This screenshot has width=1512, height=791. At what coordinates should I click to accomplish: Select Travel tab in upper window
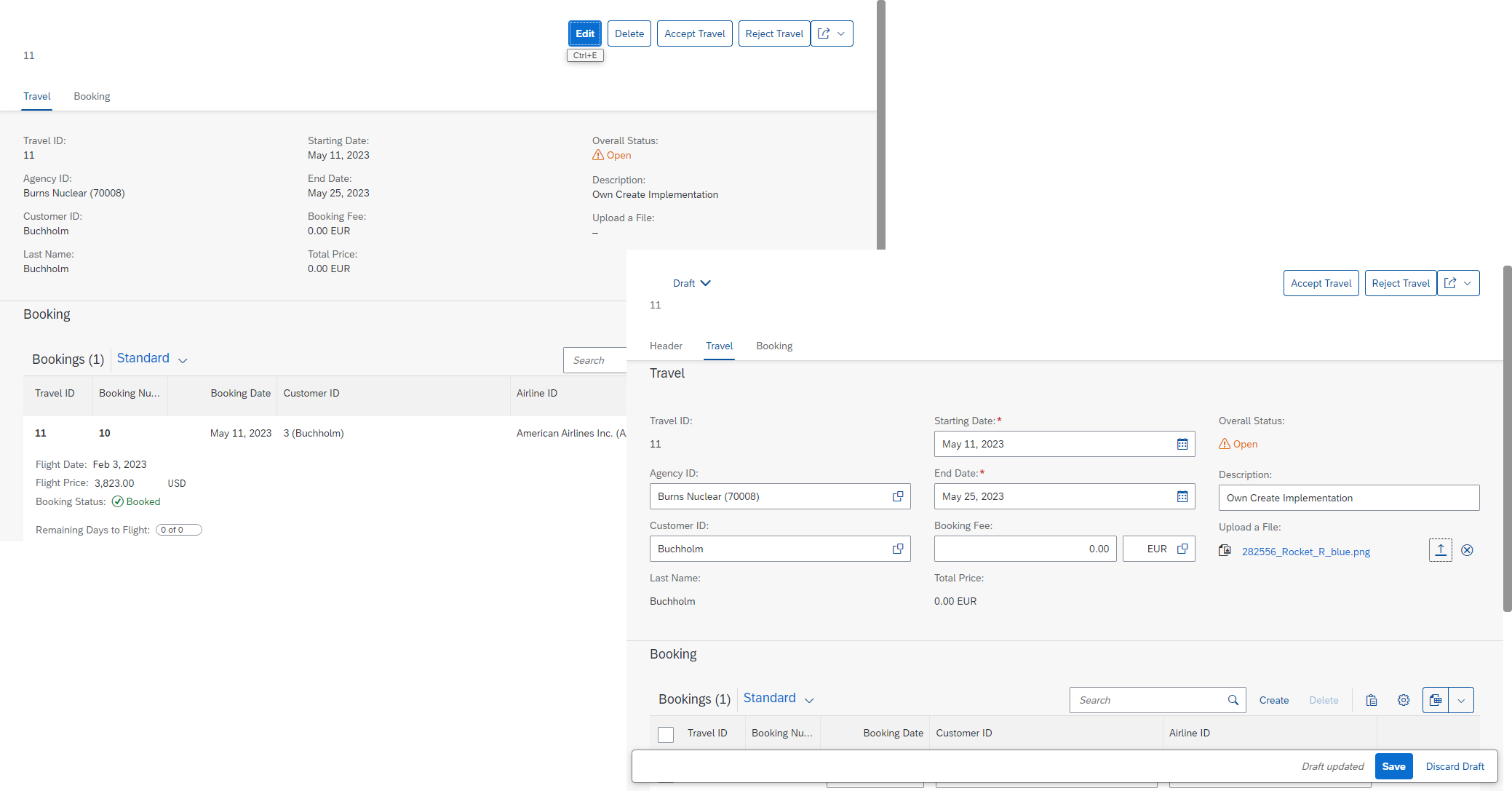(x=37, y=96)
